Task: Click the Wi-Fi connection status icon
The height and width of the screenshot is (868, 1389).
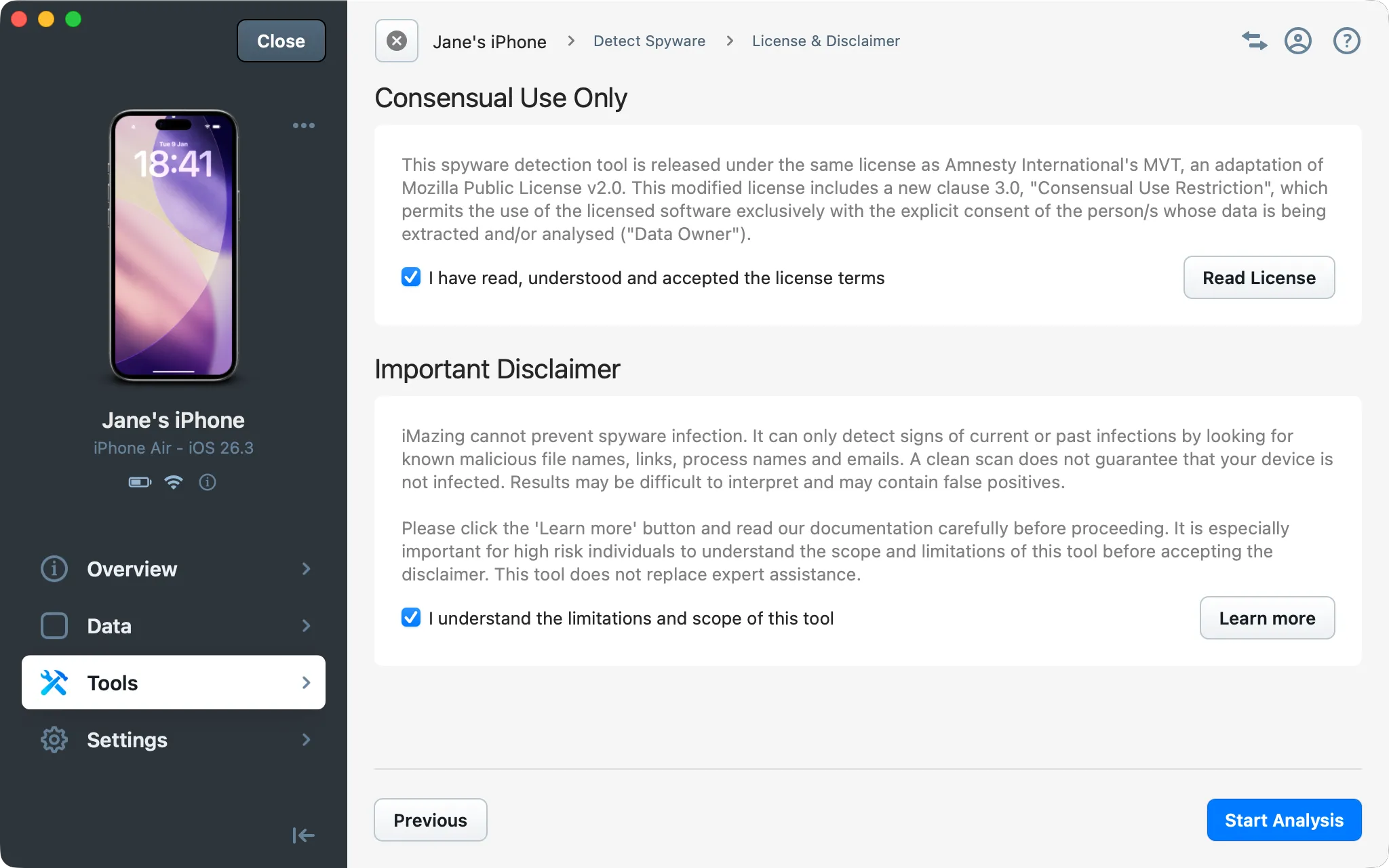Action: tap(174, 482)
